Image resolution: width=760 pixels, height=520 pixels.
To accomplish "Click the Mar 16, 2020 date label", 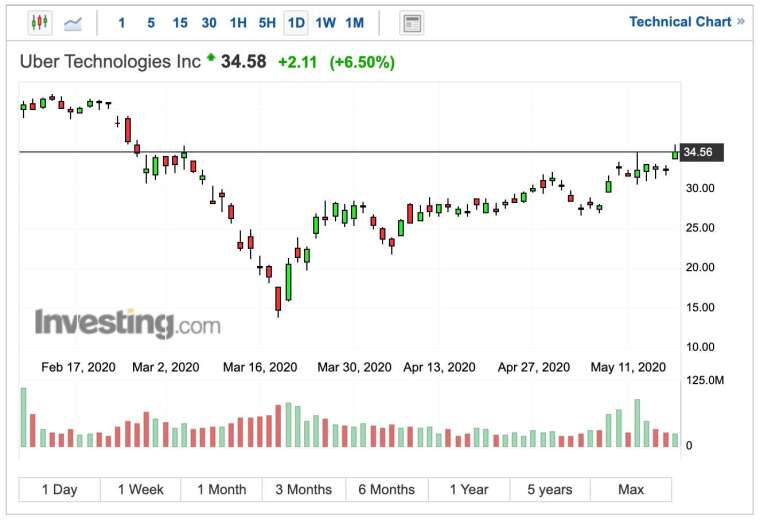I will click(260, 367).
